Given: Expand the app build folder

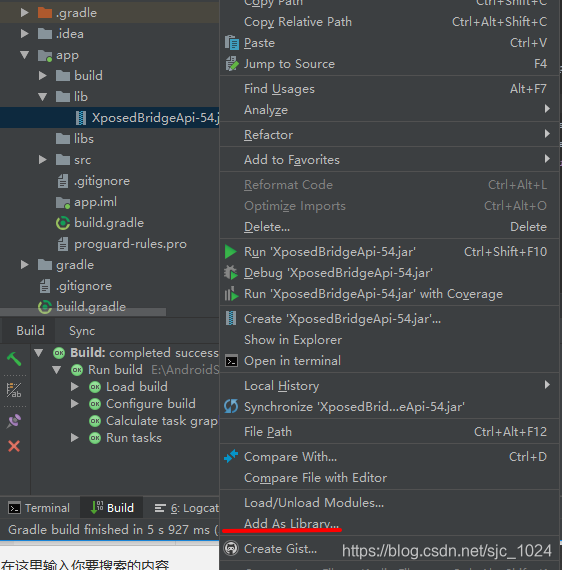Looking at the screenshot, I should pos(43,76).
